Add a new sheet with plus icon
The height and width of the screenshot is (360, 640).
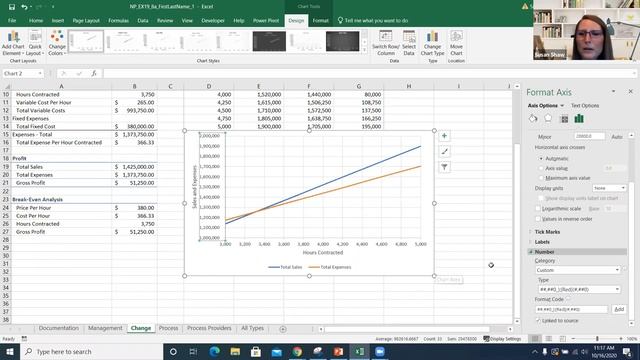283,329
